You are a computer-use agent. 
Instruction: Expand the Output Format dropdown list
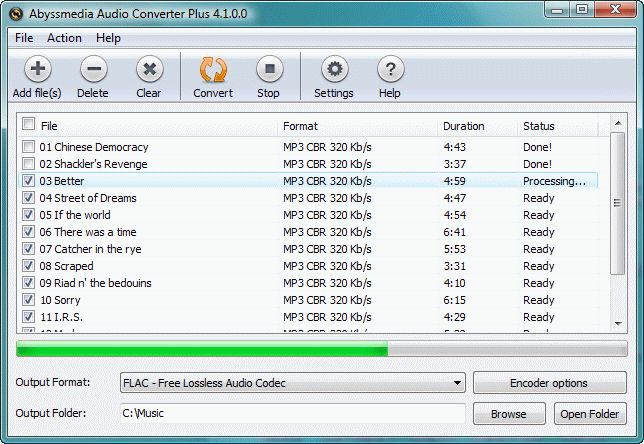point(457,383)
